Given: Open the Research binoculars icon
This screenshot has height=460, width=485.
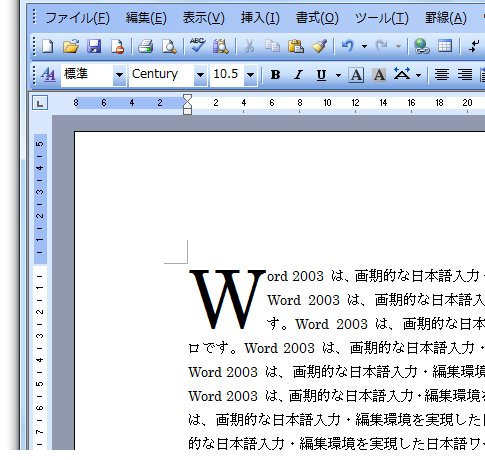Looking at the screenshot, I should click(x=221, y=46).
